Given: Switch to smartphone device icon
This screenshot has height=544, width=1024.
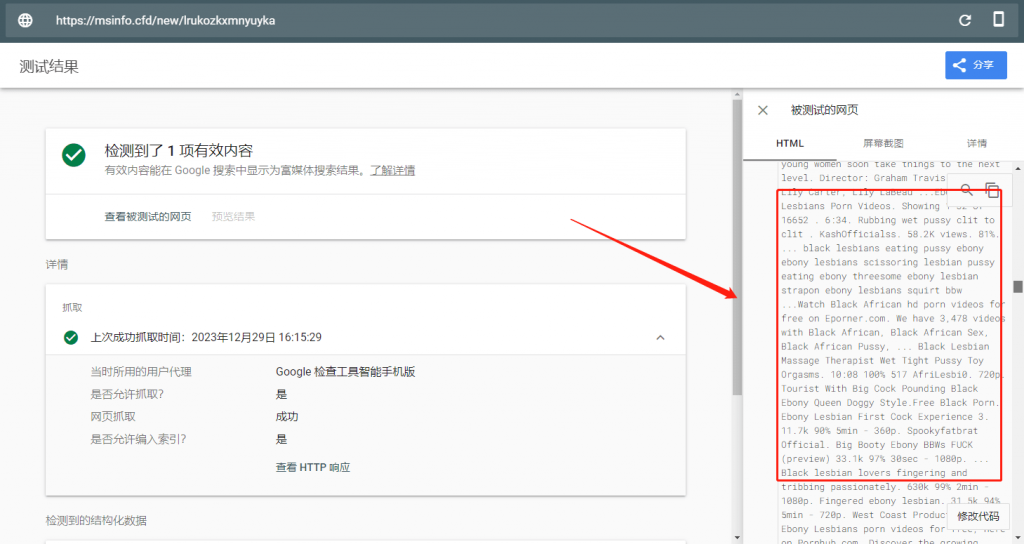Looking at the screenshot, I should 998,19.
